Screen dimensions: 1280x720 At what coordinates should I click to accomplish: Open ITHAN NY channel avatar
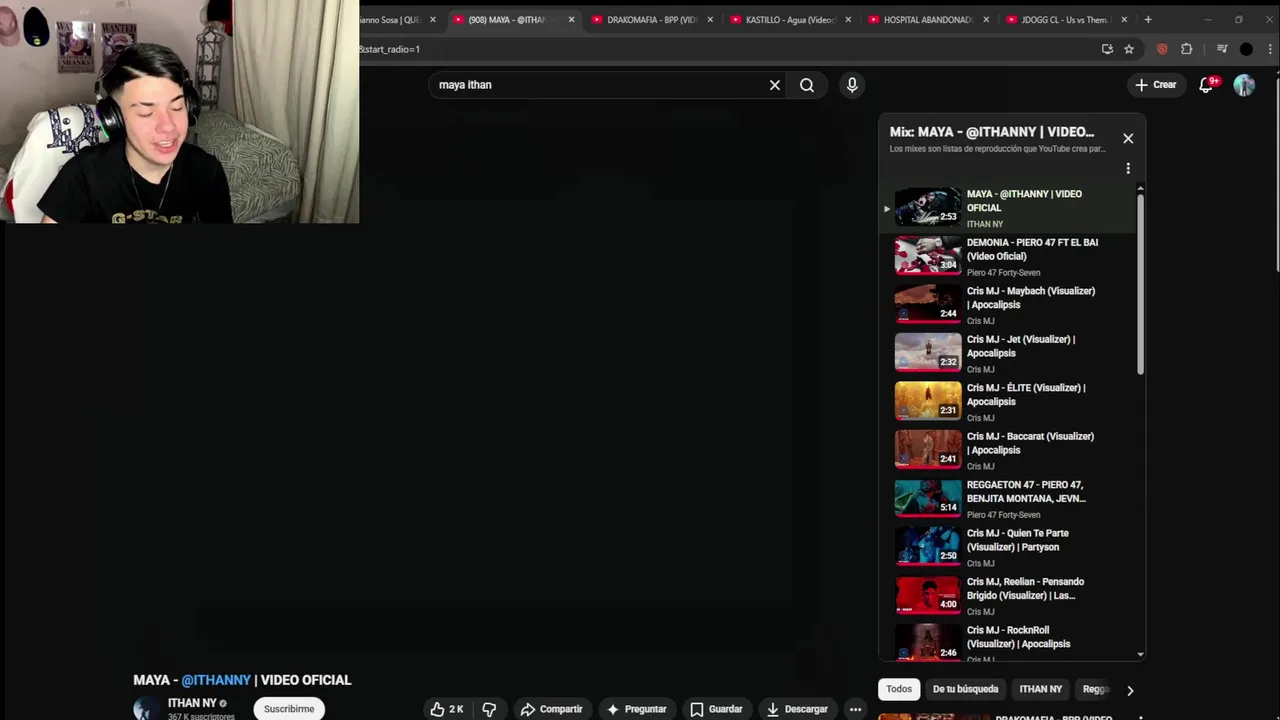[146, 708]
